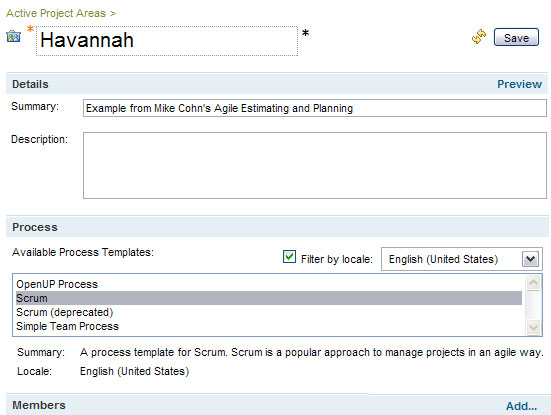The image size is (551, 415).
Task: Click the yellow refresh arrows icon
Action: (479, 37)
